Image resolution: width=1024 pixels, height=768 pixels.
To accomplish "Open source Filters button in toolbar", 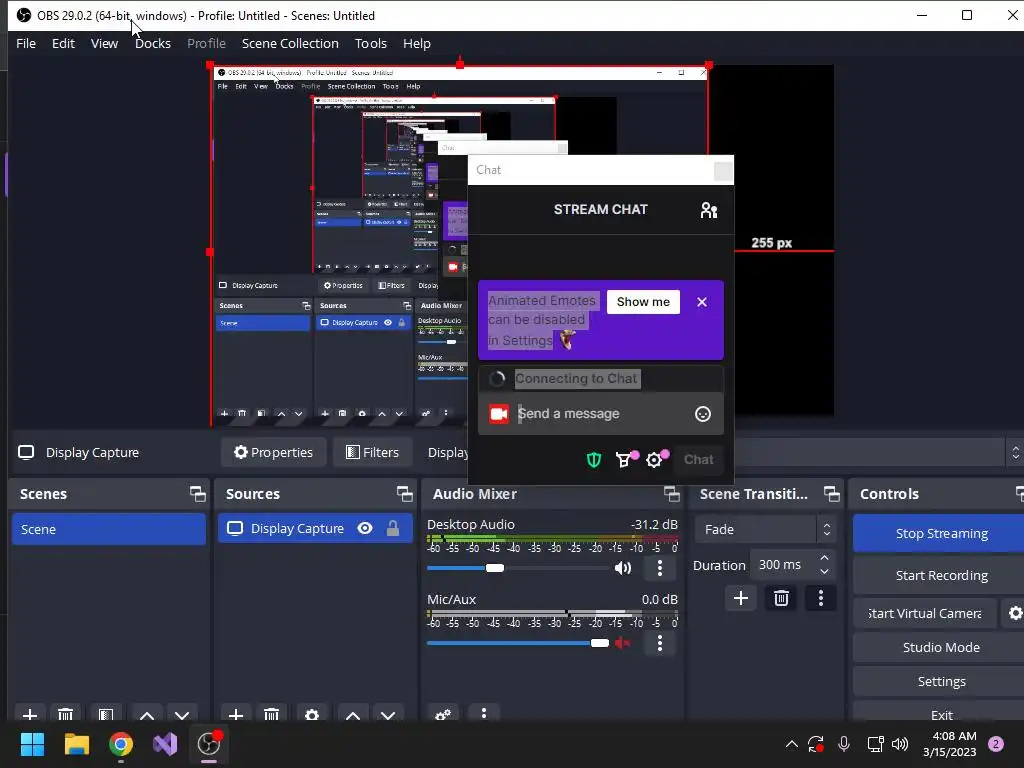I will [372, 452].
